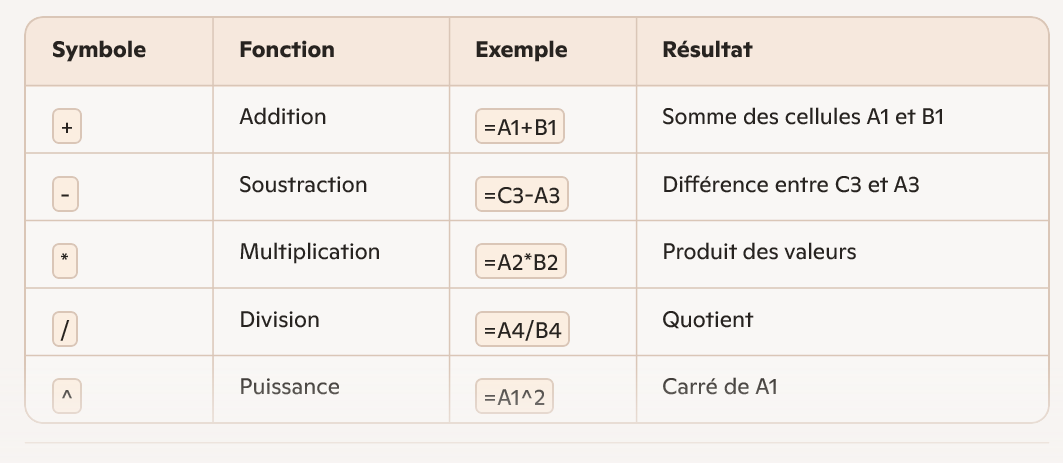This screenshot has width=1063, height=463.
Task: Select the =C3-A3 example code
Action: point(521,196)
